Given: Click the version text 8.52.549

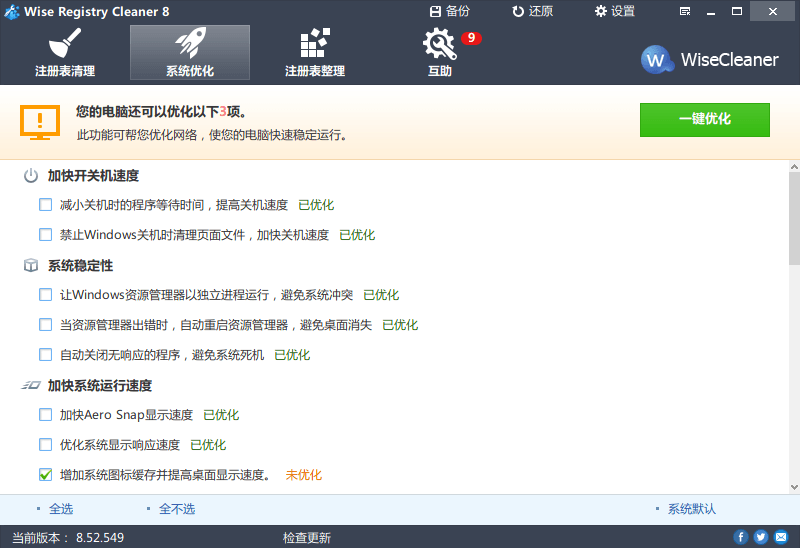Looking at the screenshot, I should (x=100, y=538).
